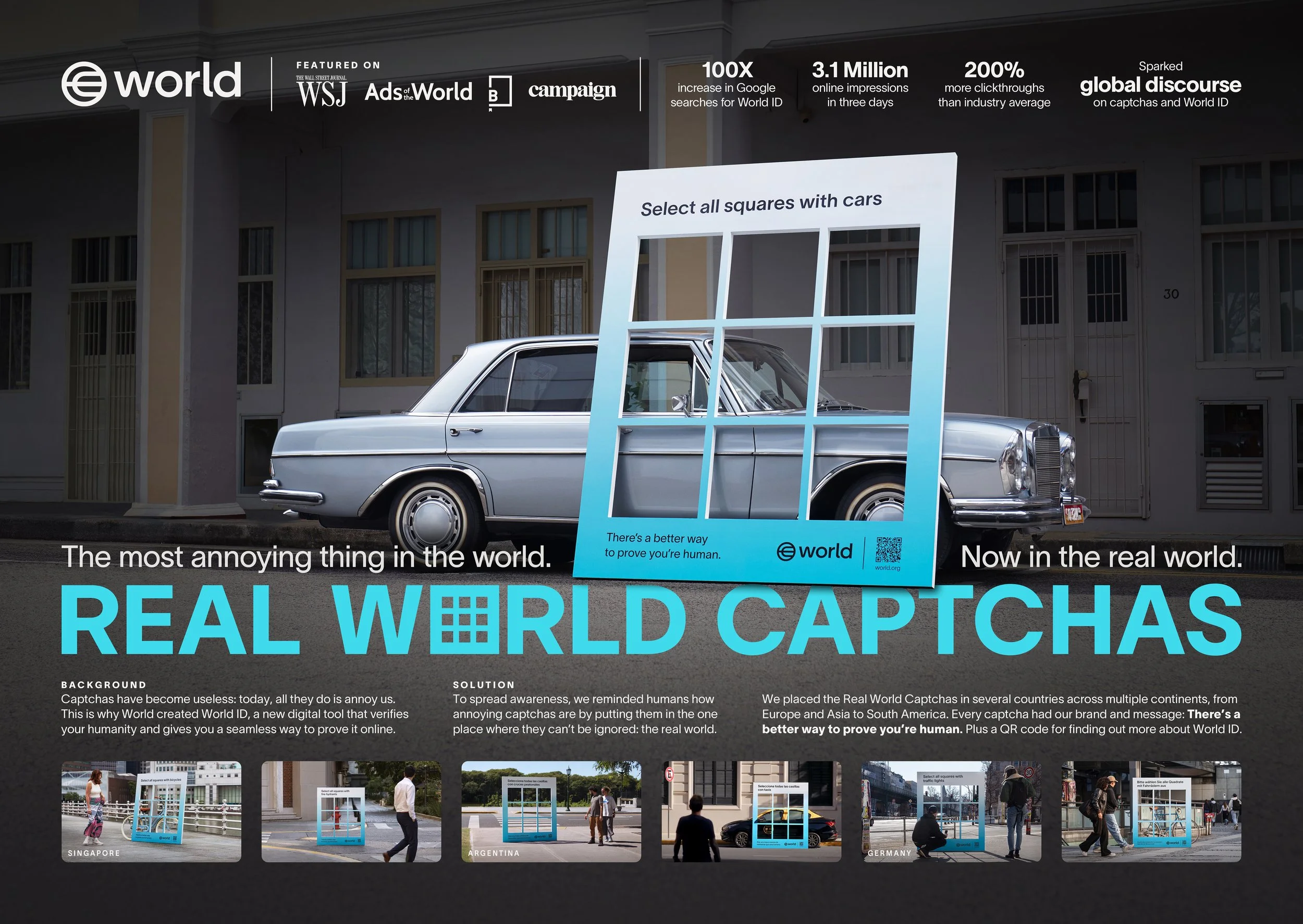The width and height of the screenshot is (1303, 924).
Task: Click the WSJ logo
Action: [321, 91]
